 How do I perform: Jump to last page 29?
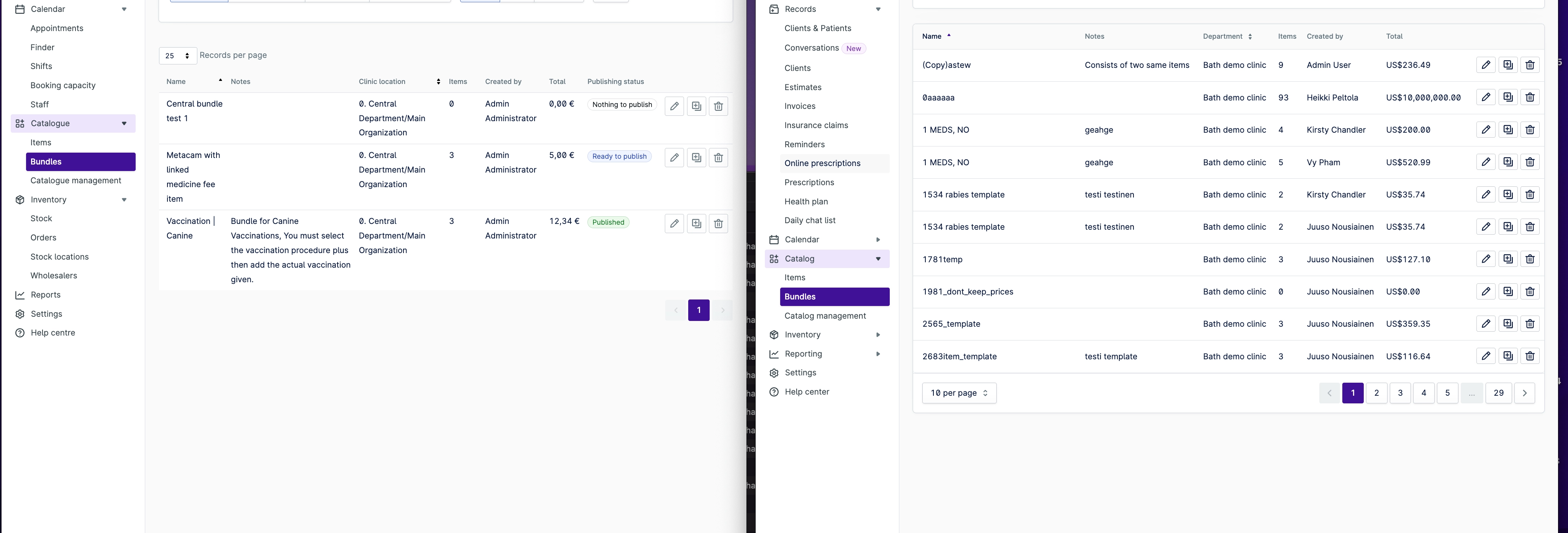pyautogui.click(x=1499, y=393)
